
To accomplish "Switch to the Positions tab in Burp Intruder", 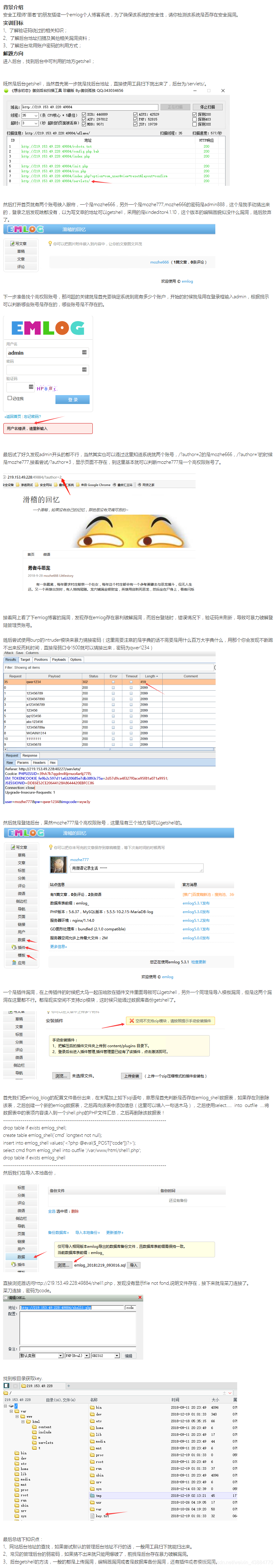I will click(x=41, y=659).
